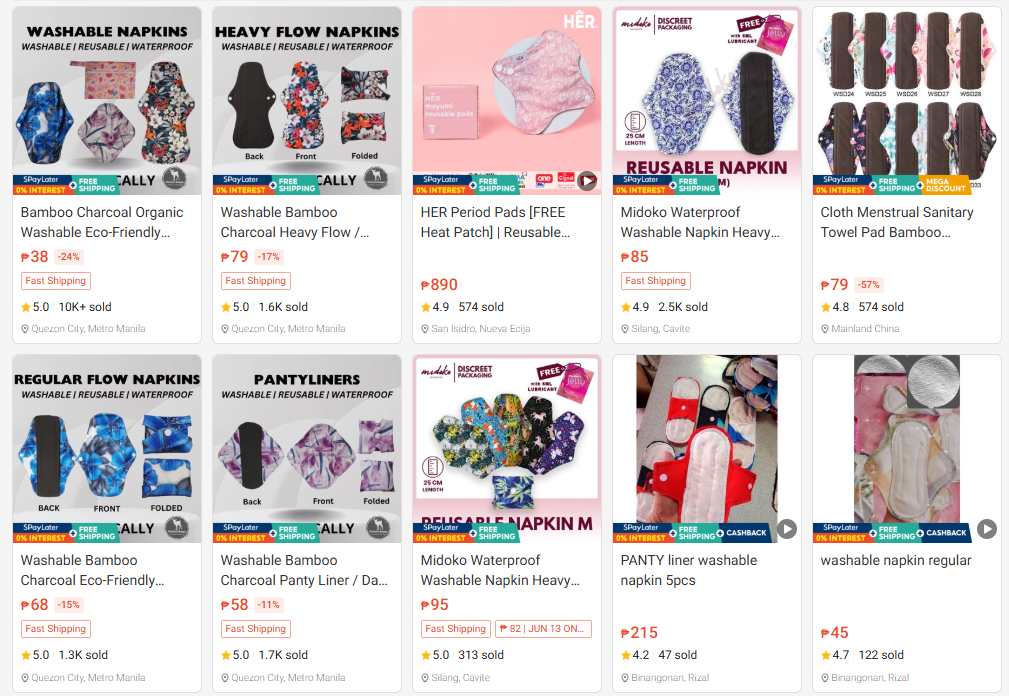This screenshot has width=1009, height=696.
Task: Click location pin icon beside Mainland China
Action: pos(825,329)
